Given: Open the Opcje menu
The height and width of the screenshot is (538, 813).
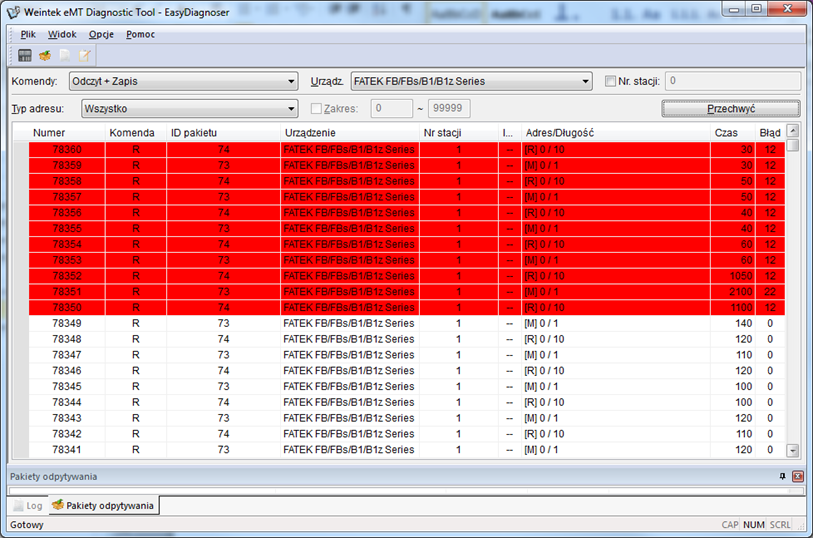Looking at the screenshot, I should 101,34.
